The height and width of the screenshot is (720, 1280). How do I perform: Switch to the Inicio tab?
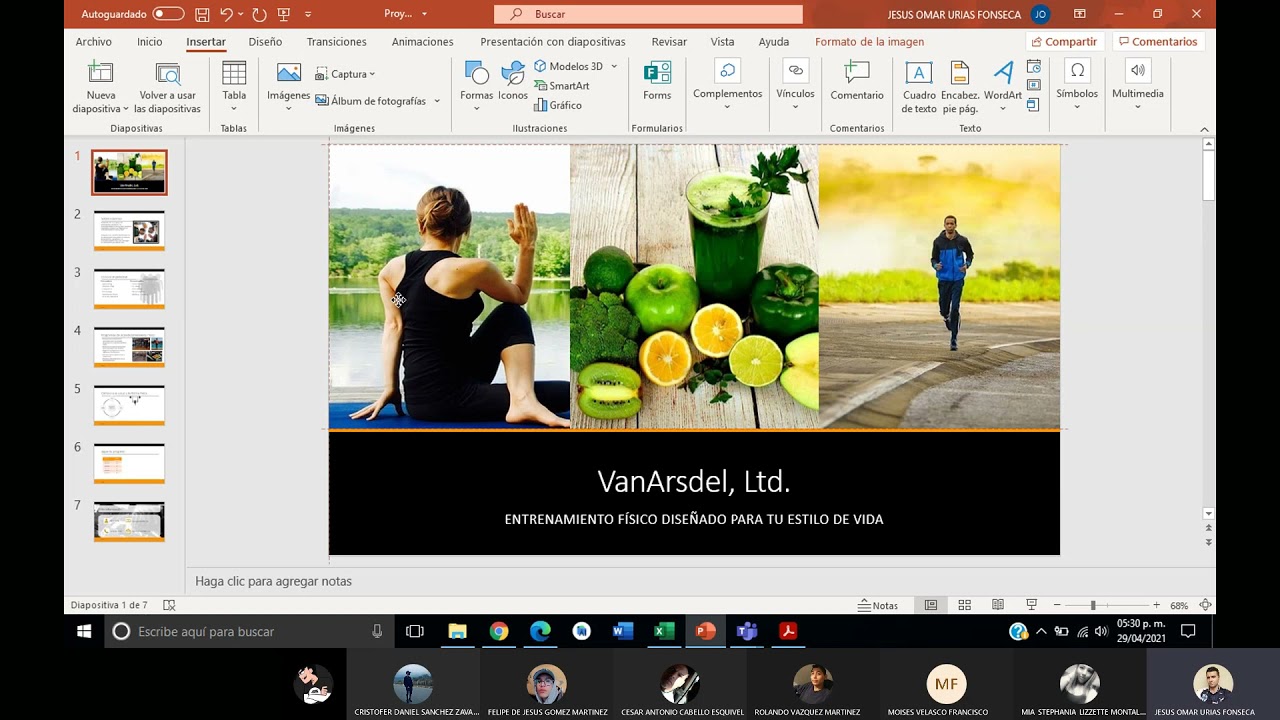(x=150, y=42)
